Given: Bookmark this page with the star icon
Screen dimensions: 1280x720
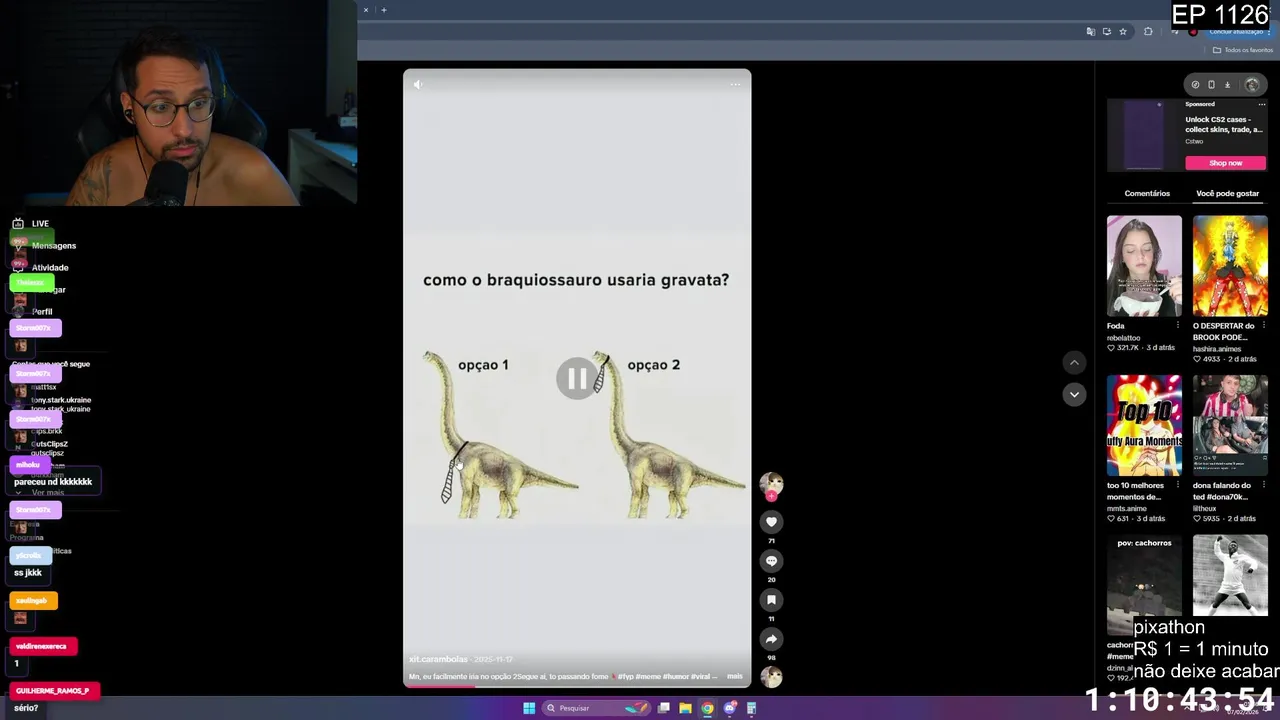Looking at the screenshot, I should coord(1123,32).
